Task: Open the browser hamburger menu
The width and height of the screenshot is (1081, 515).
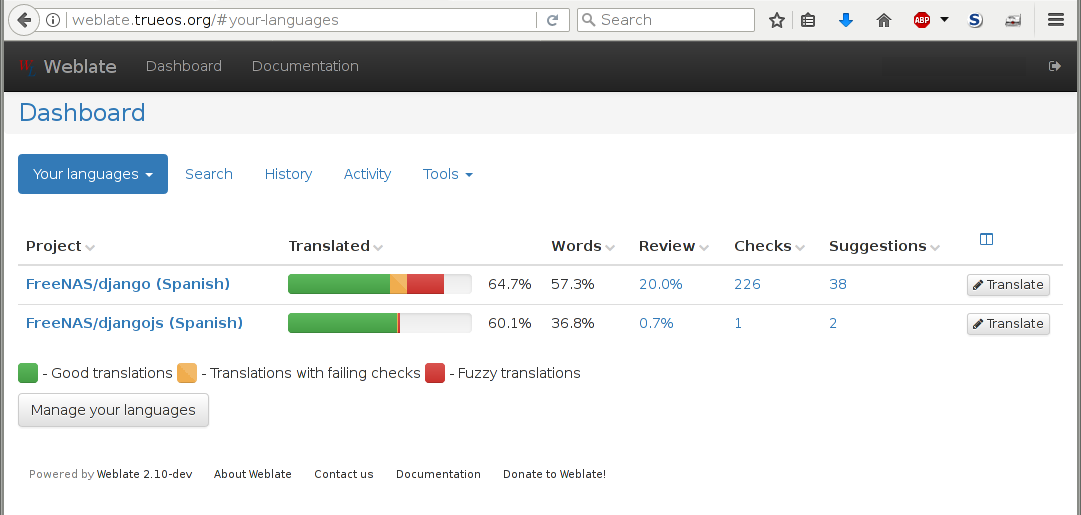Action: (1055, 20)
